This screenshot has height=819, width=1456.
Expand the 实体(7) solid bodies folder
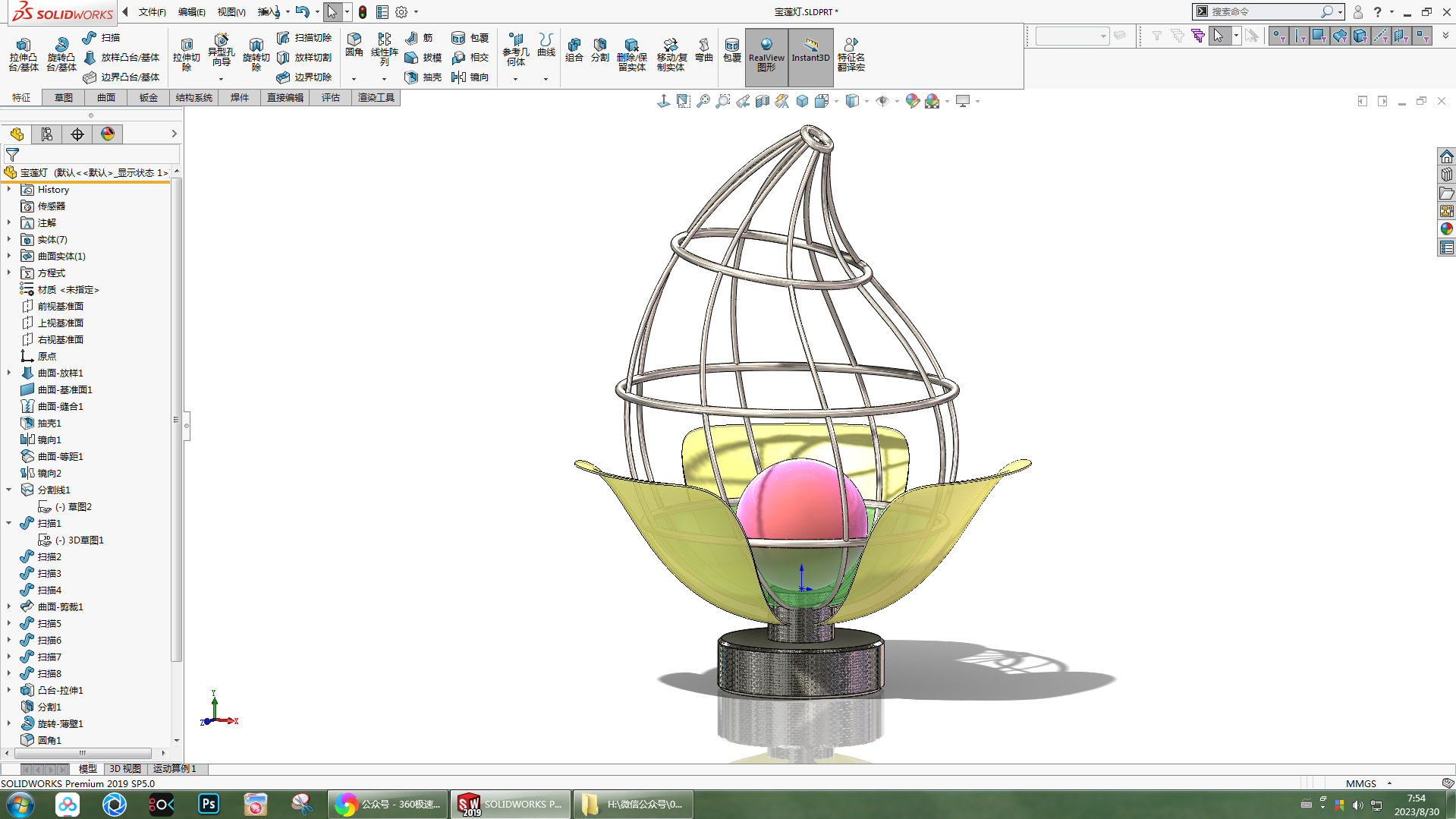9,240
